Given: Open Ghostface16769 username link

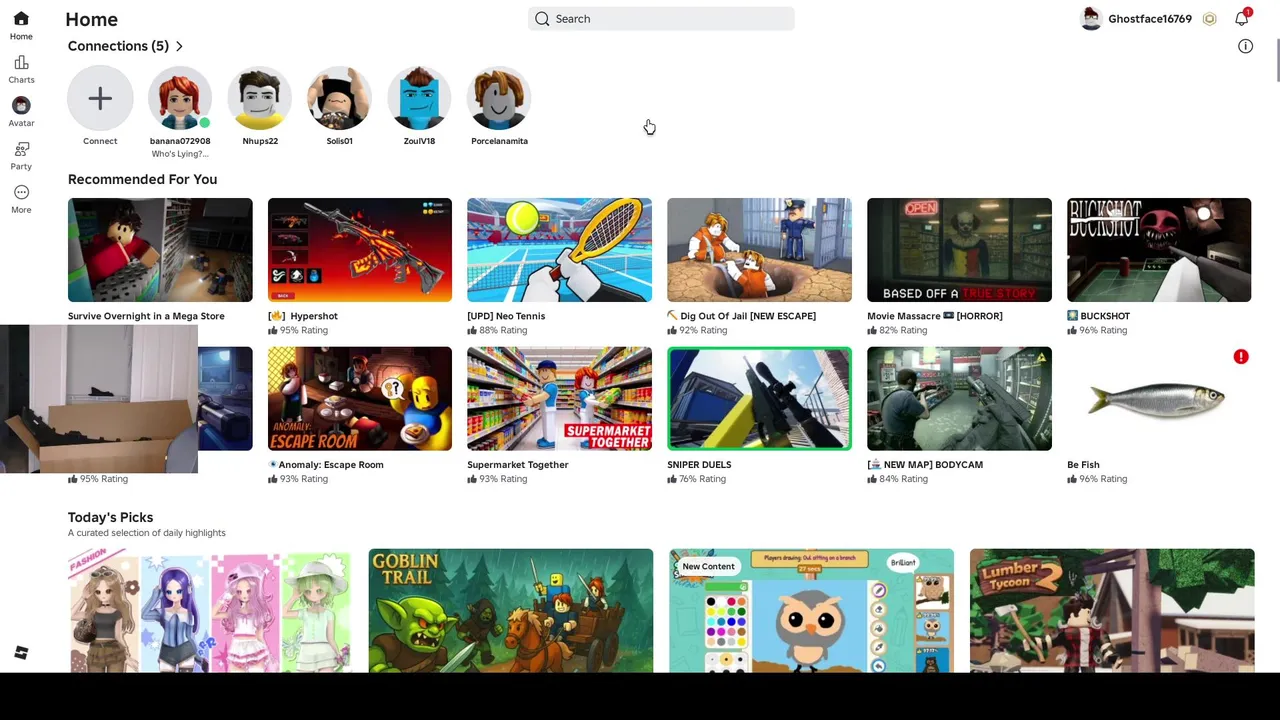Looking at the screenshot, I should [1150, 19].
